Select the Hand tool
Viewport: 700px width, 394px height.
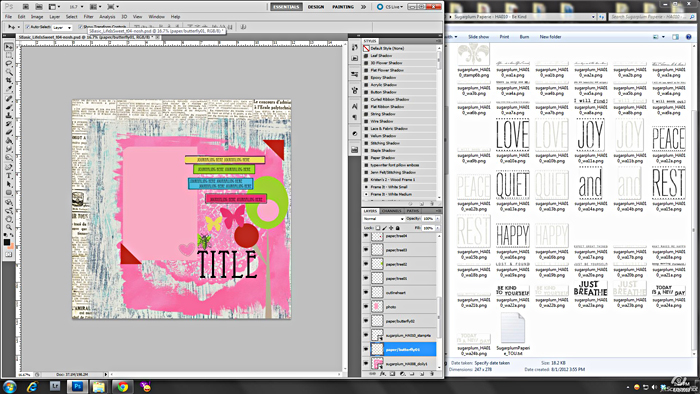pos(8,219)
